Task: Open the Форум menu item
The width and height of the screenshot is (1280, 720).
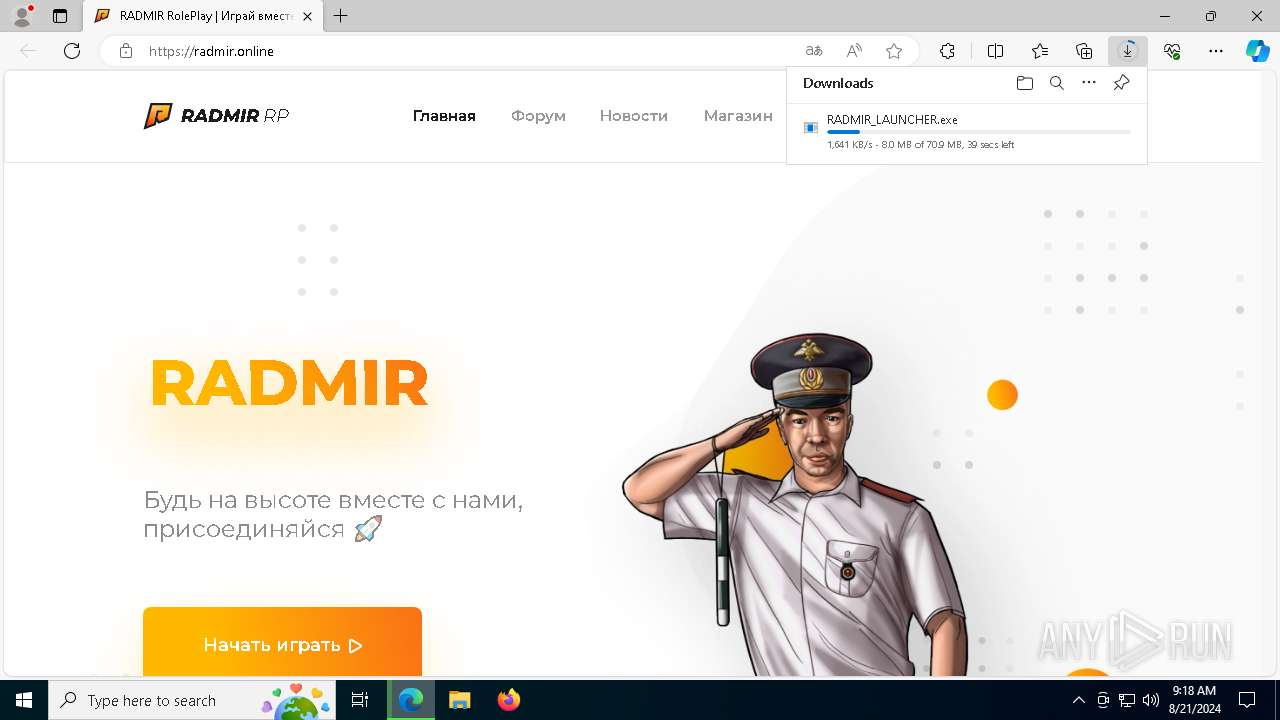Action: point(538,116)
